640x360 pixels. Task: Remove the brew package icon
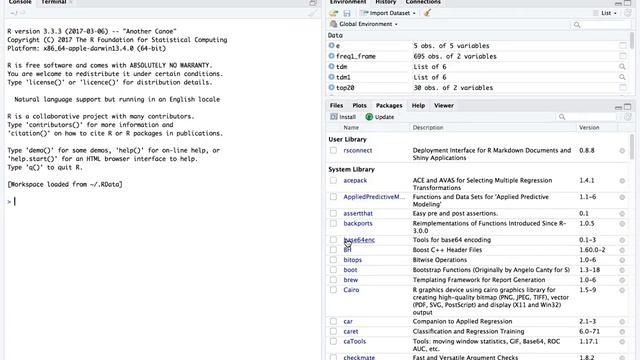click(x=622, y=280)
